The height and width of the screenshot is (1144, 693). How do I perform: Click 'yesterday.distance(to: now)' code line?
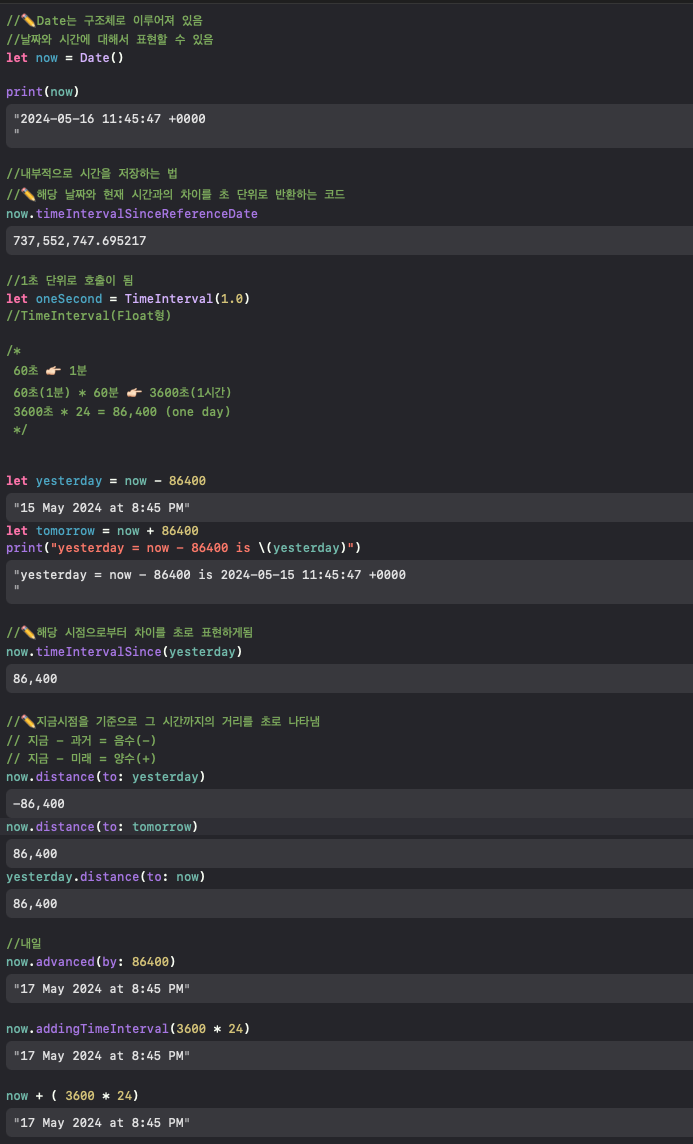coord(106,877)
